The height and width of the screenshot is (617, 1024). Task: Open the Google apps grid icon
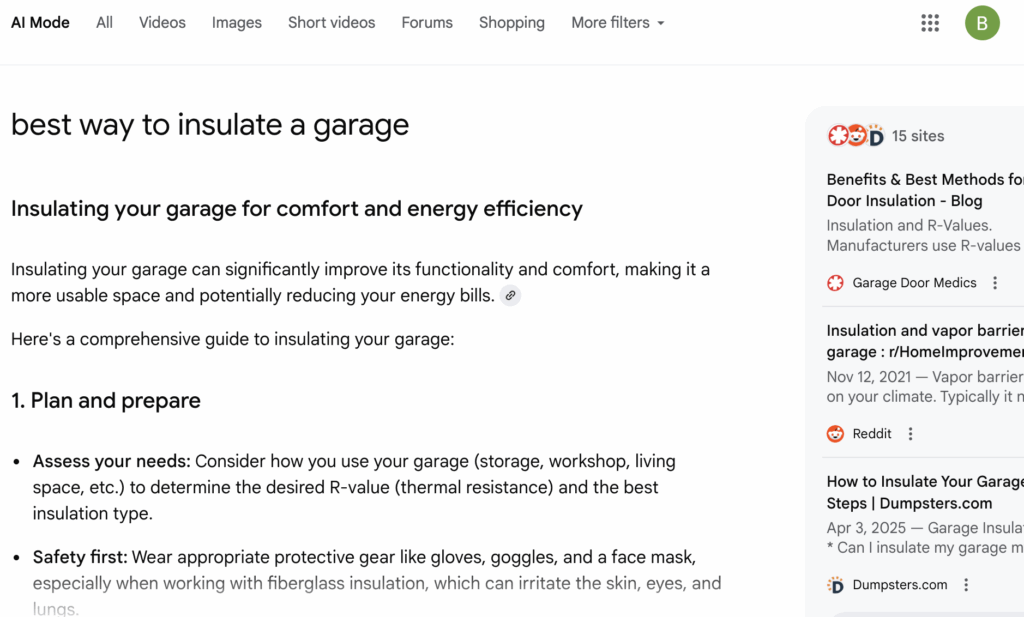coord(930,23)
